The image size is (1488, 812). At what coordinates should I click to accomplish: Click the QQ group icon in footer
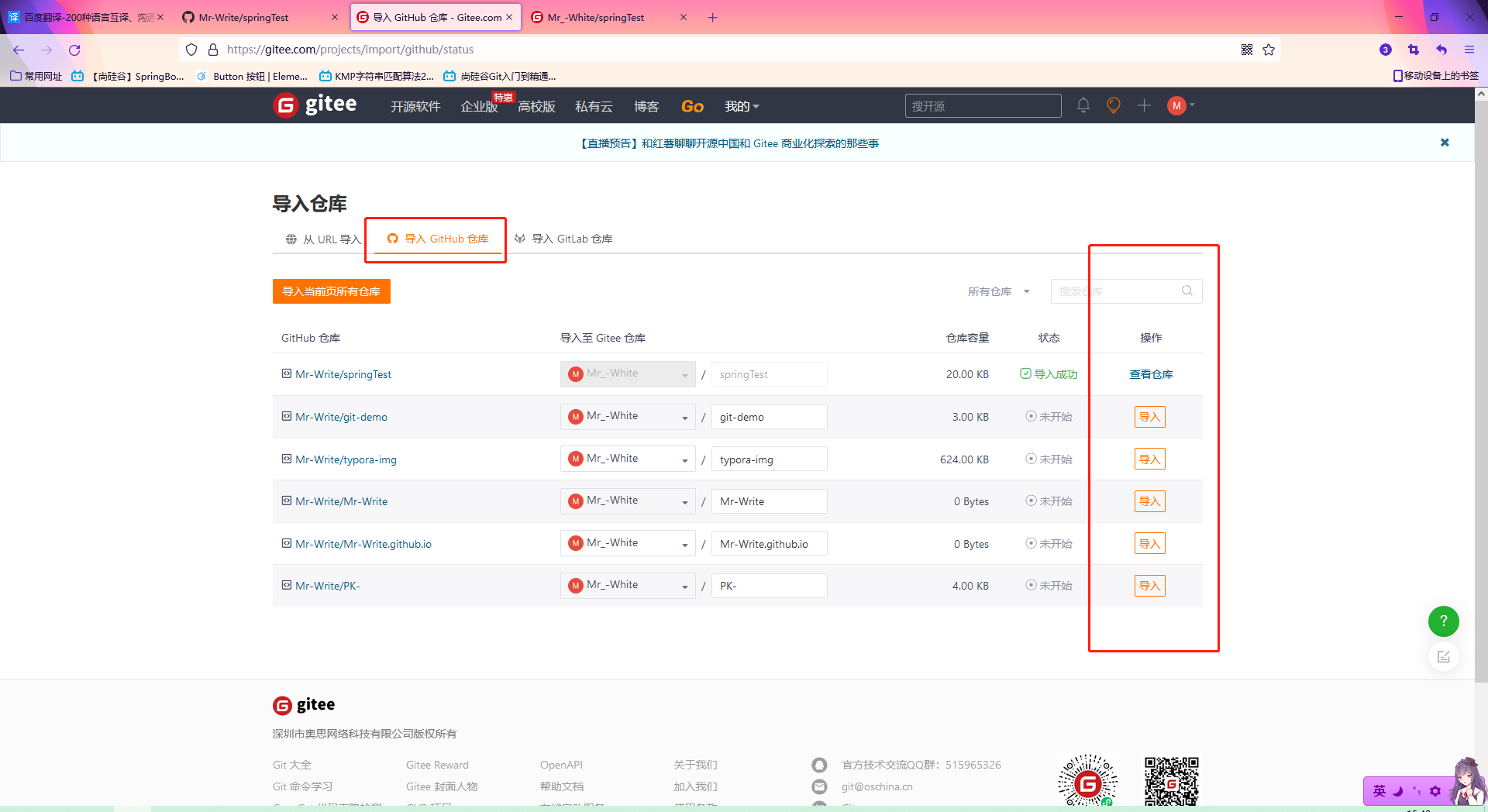819,765
